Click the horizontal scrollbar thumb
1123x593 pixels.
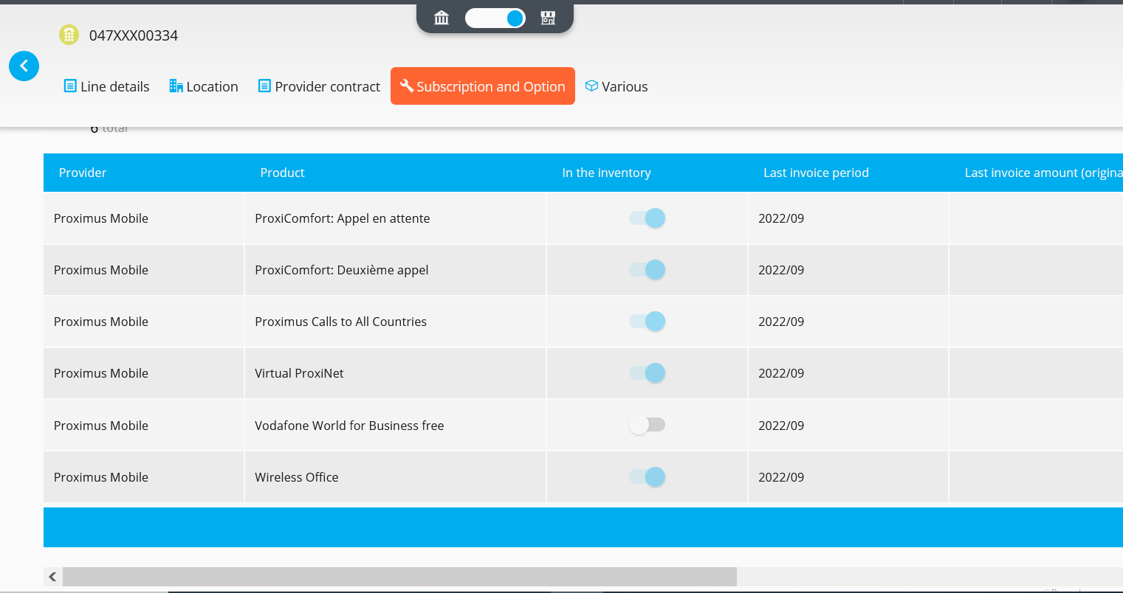point(400,577)
